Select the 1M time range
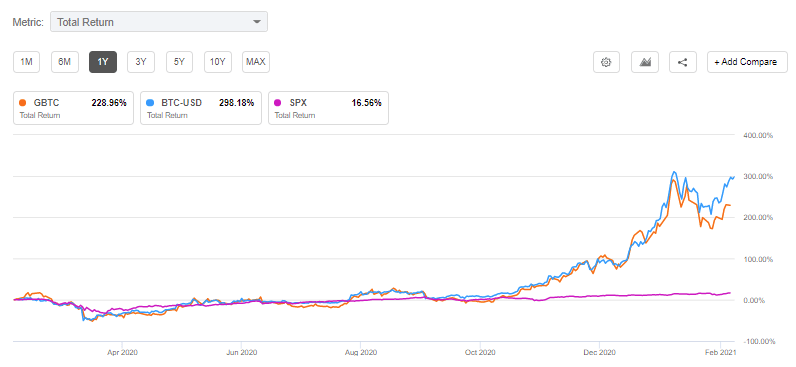 [x=26, y=62]
